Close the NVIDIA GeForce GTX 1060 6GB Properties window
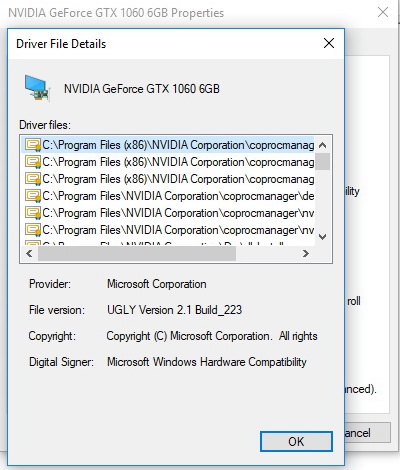This screenshot has width=400, height=470. 383,12
